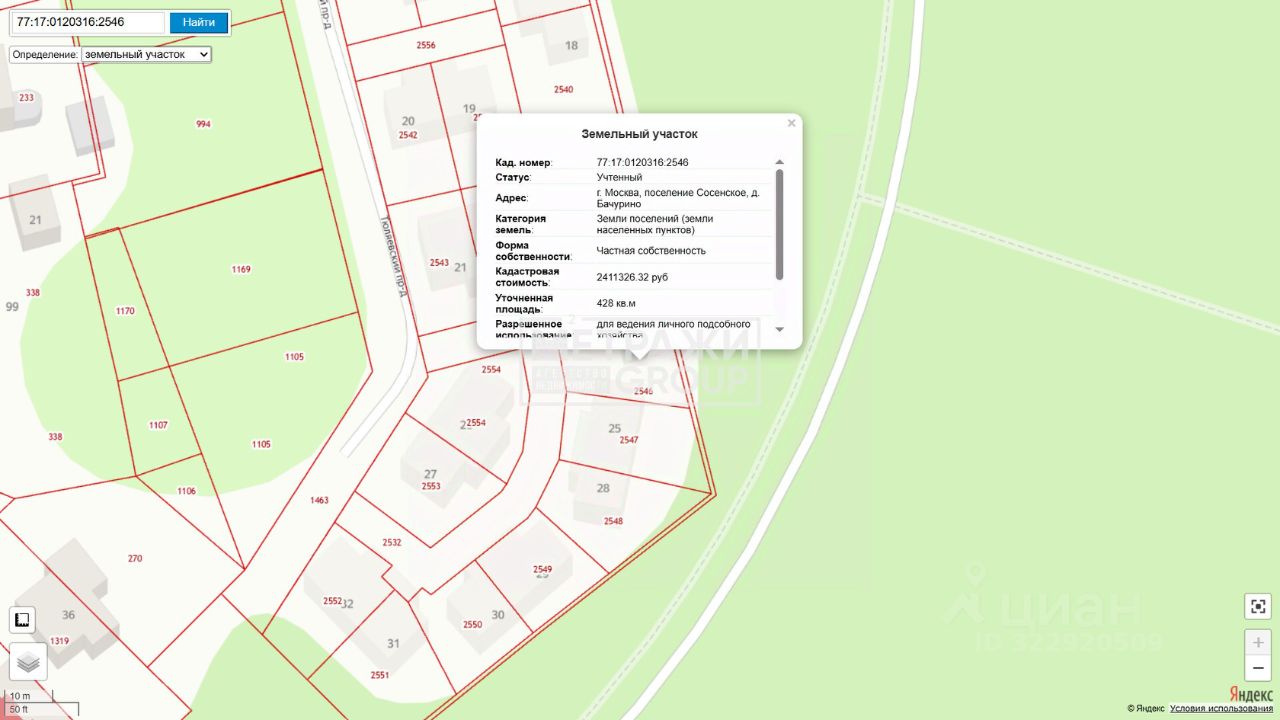Select the cadastral number value 77:17:0120316:2546 in popup

tap(642, 162)
